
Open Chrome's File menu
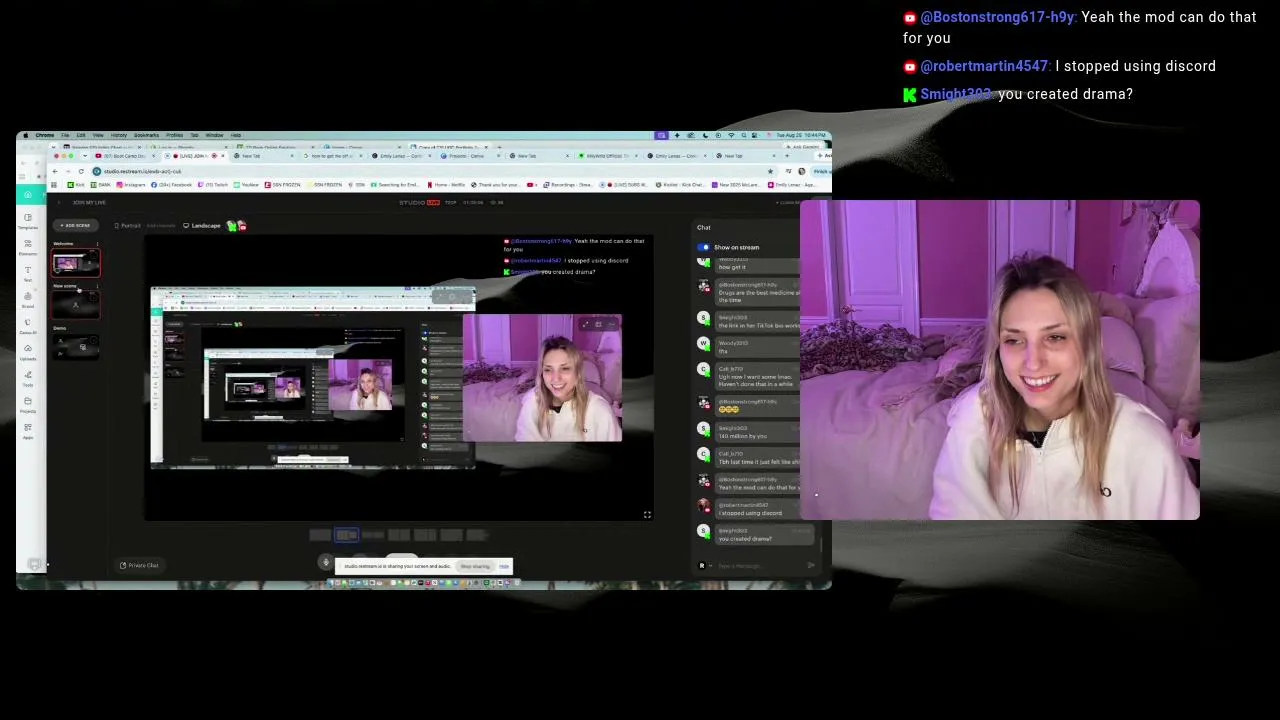click(65, 135)
